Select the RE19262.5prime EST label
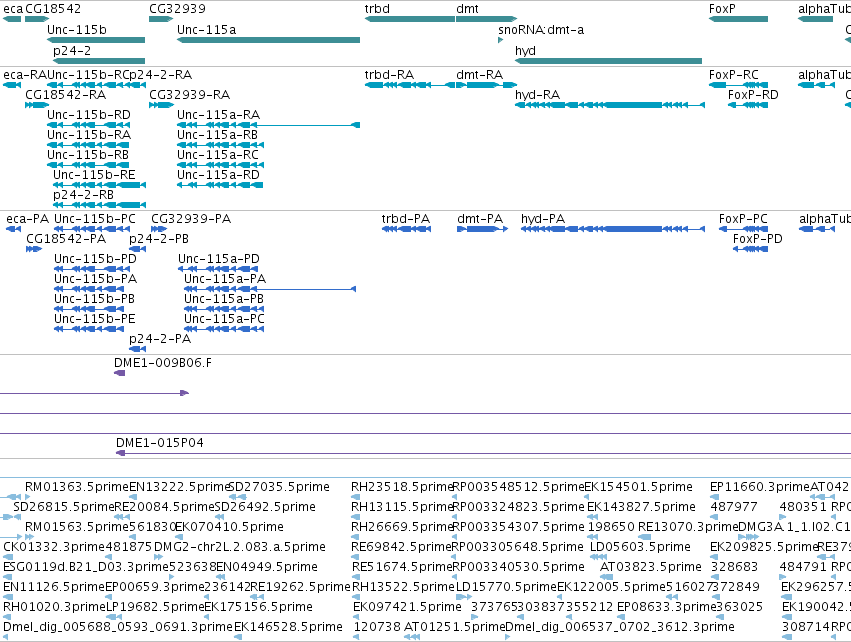851x642 pixels. [x=301, y=587]
